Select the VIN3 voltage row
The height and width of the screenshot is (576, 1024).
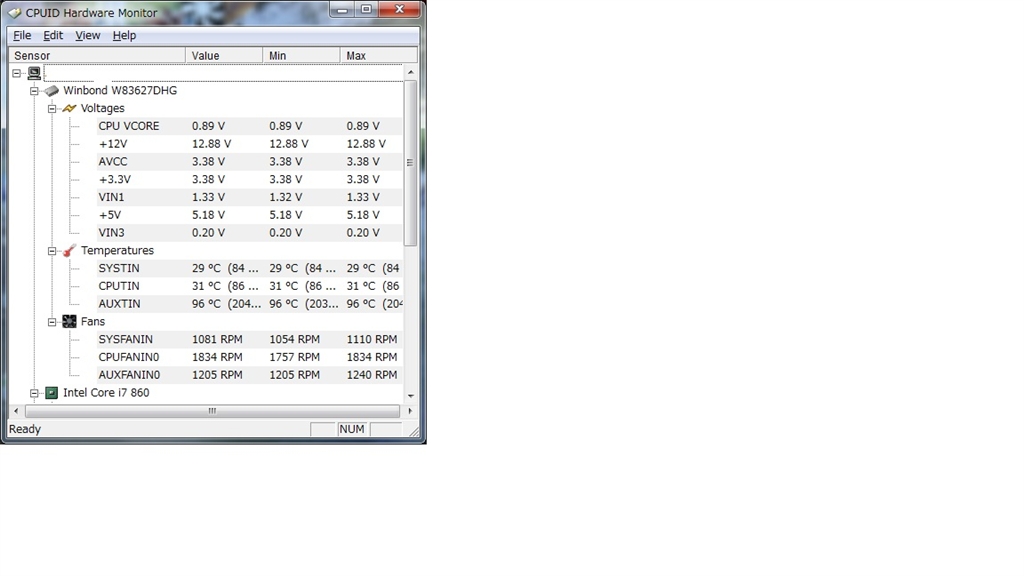pyautogui.click(x=249, y=232)
